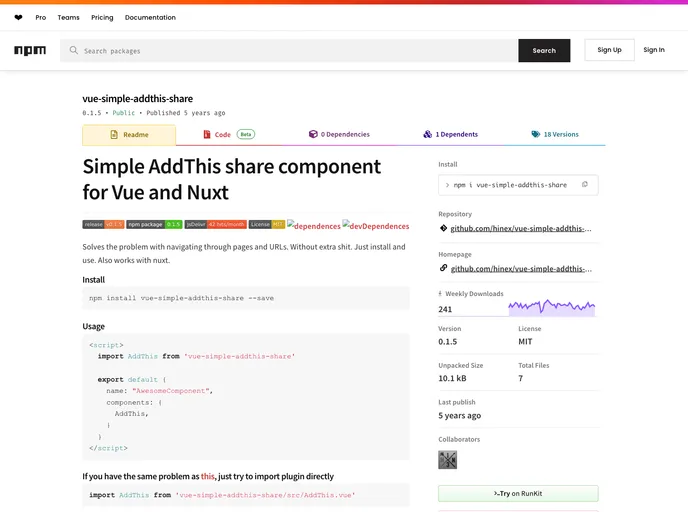This screenshot has width=688, height=512.
Task: Click the black Search button
Action: point(544,50)
